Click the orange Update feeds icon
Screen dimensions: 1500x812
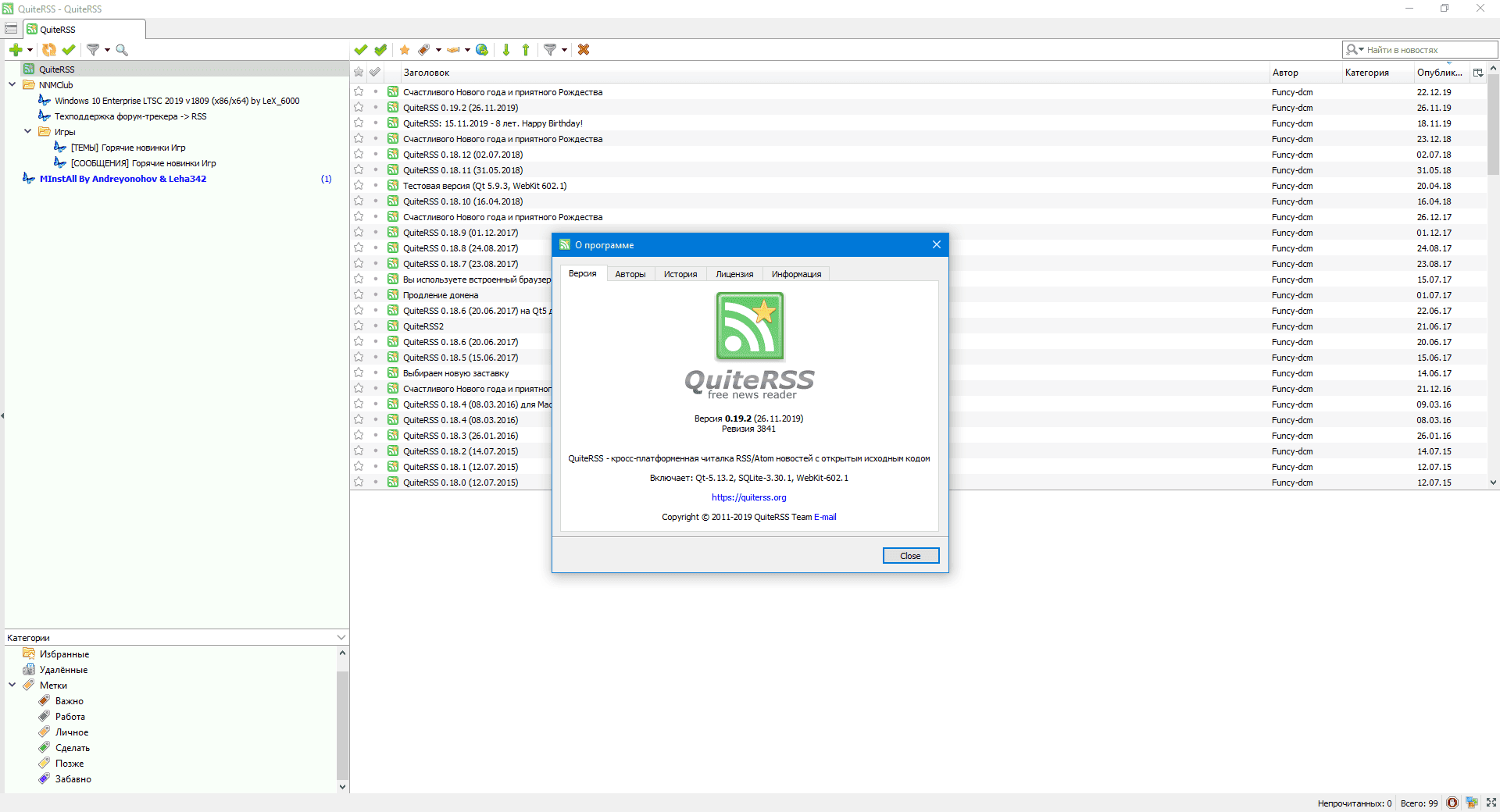point(48,50)
